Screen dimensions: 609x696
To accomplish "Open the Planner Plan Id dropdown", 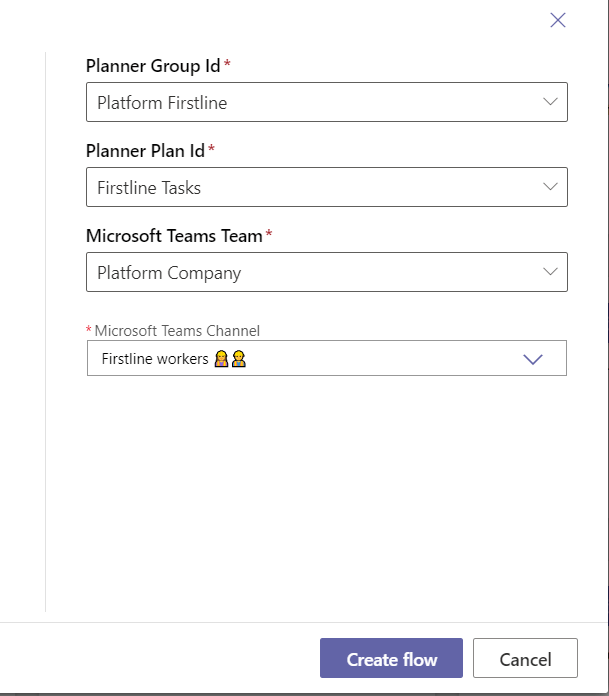I will 326,187.
